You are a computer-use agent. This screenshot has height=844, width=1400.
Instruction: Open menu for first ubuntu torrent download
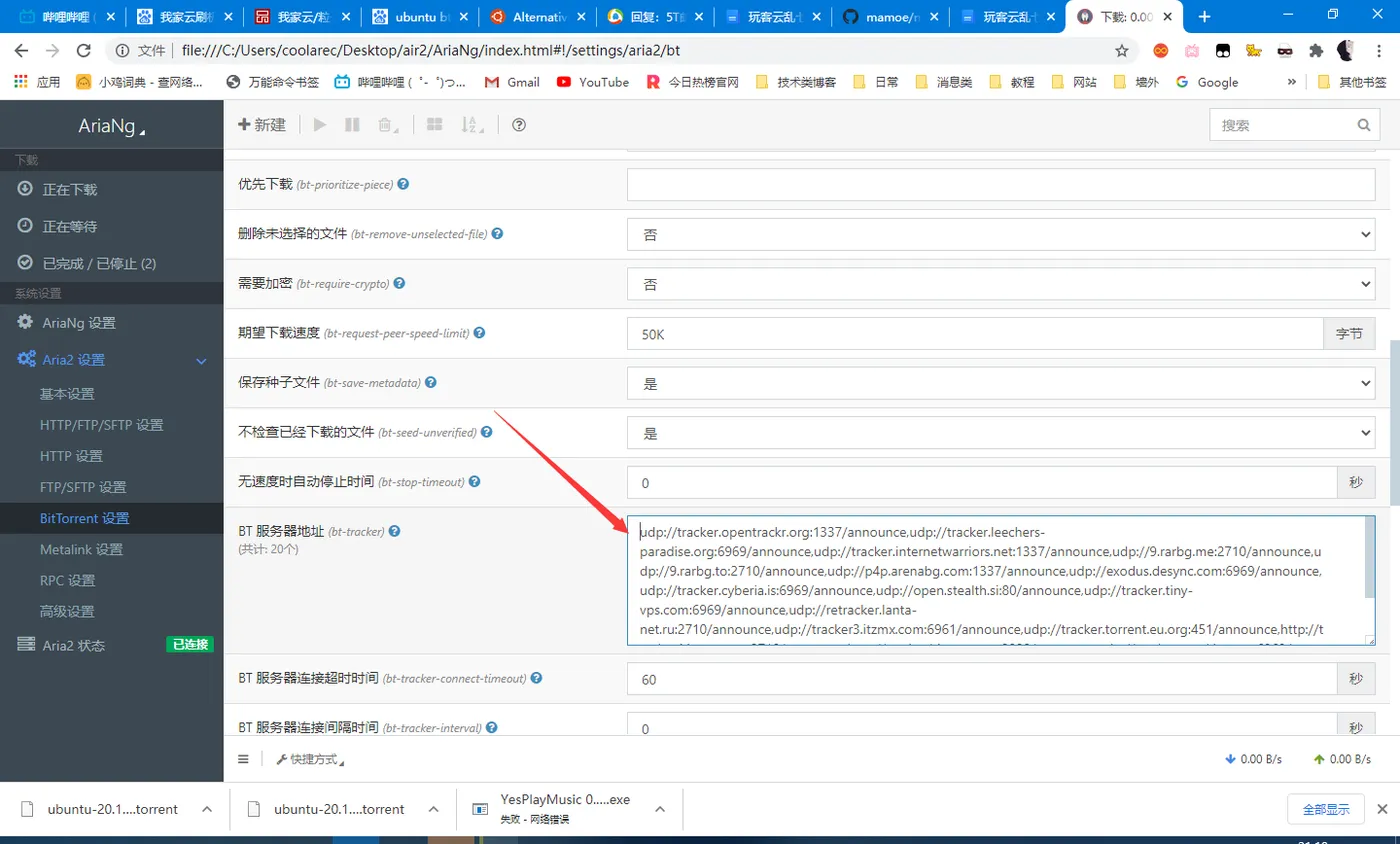coord(207,809)
